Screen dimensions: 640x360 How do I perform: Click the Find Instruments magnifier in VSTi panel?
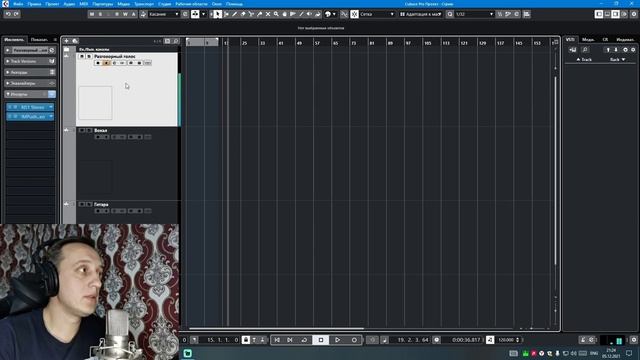pyautogui.click(x=585, y=50)
